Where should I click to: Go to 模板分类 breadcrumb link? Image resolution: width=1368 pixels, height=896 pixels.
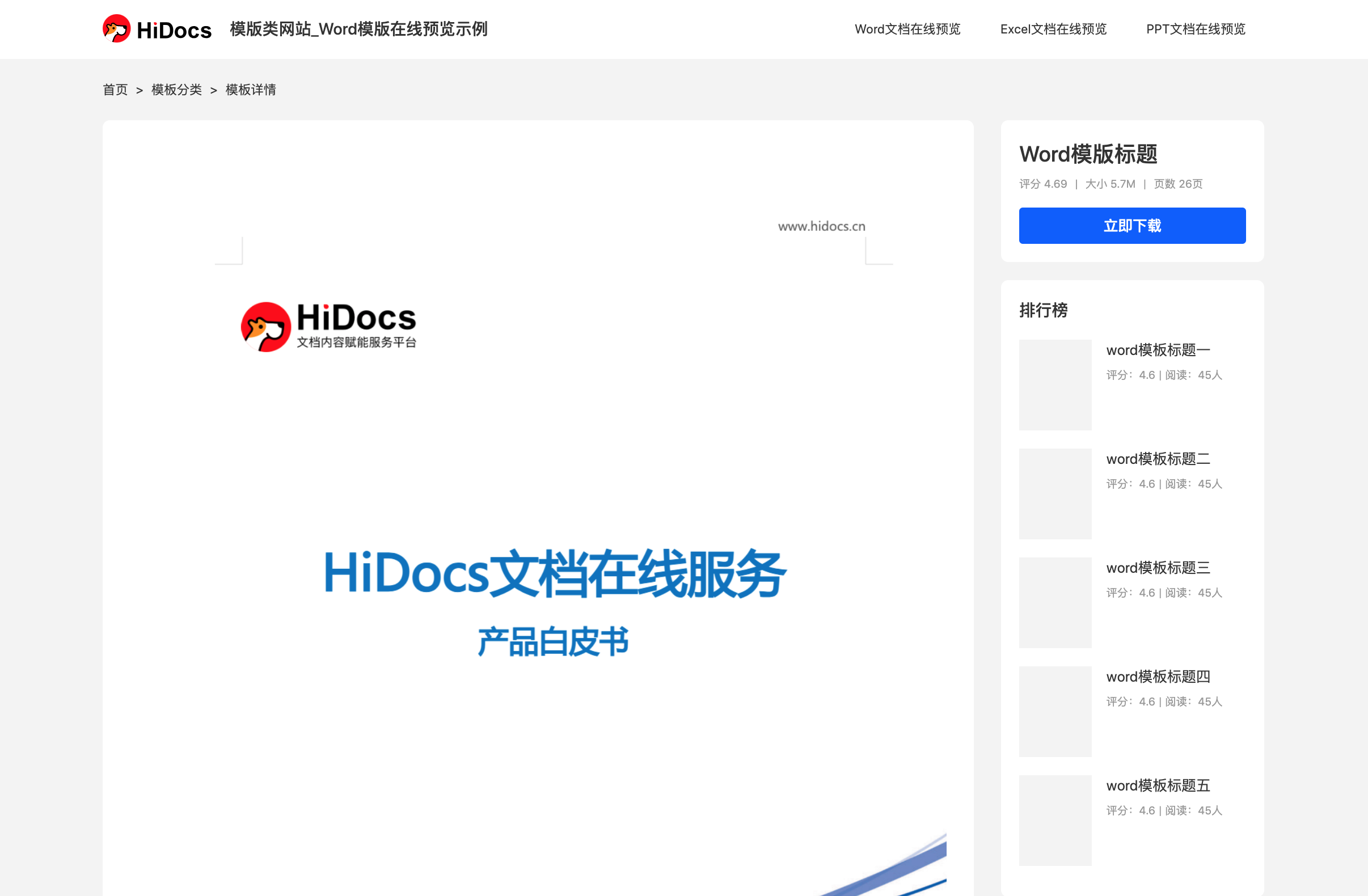[176, 90]
